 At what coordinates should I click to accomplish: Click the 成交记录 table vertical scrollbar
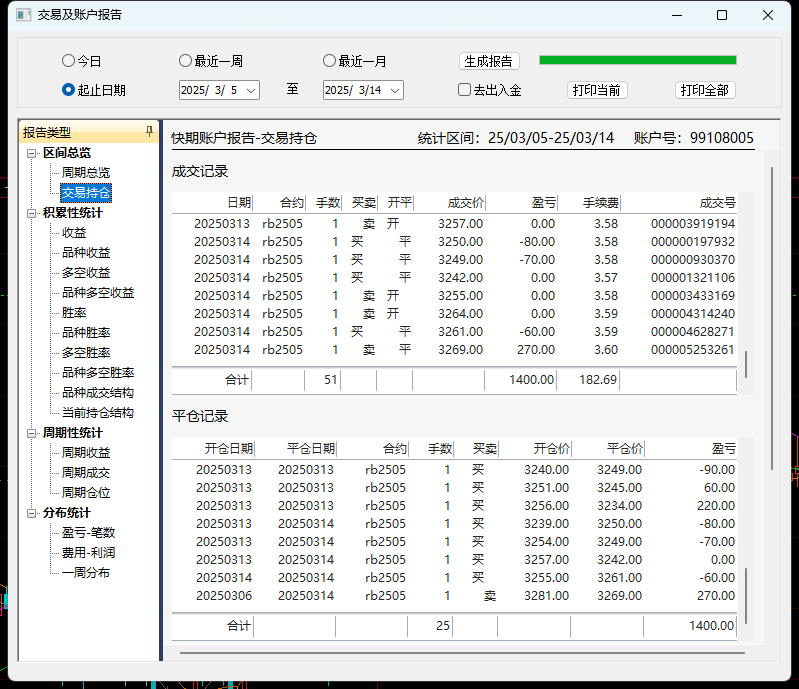pyautogui.click(x=744, y=365)
